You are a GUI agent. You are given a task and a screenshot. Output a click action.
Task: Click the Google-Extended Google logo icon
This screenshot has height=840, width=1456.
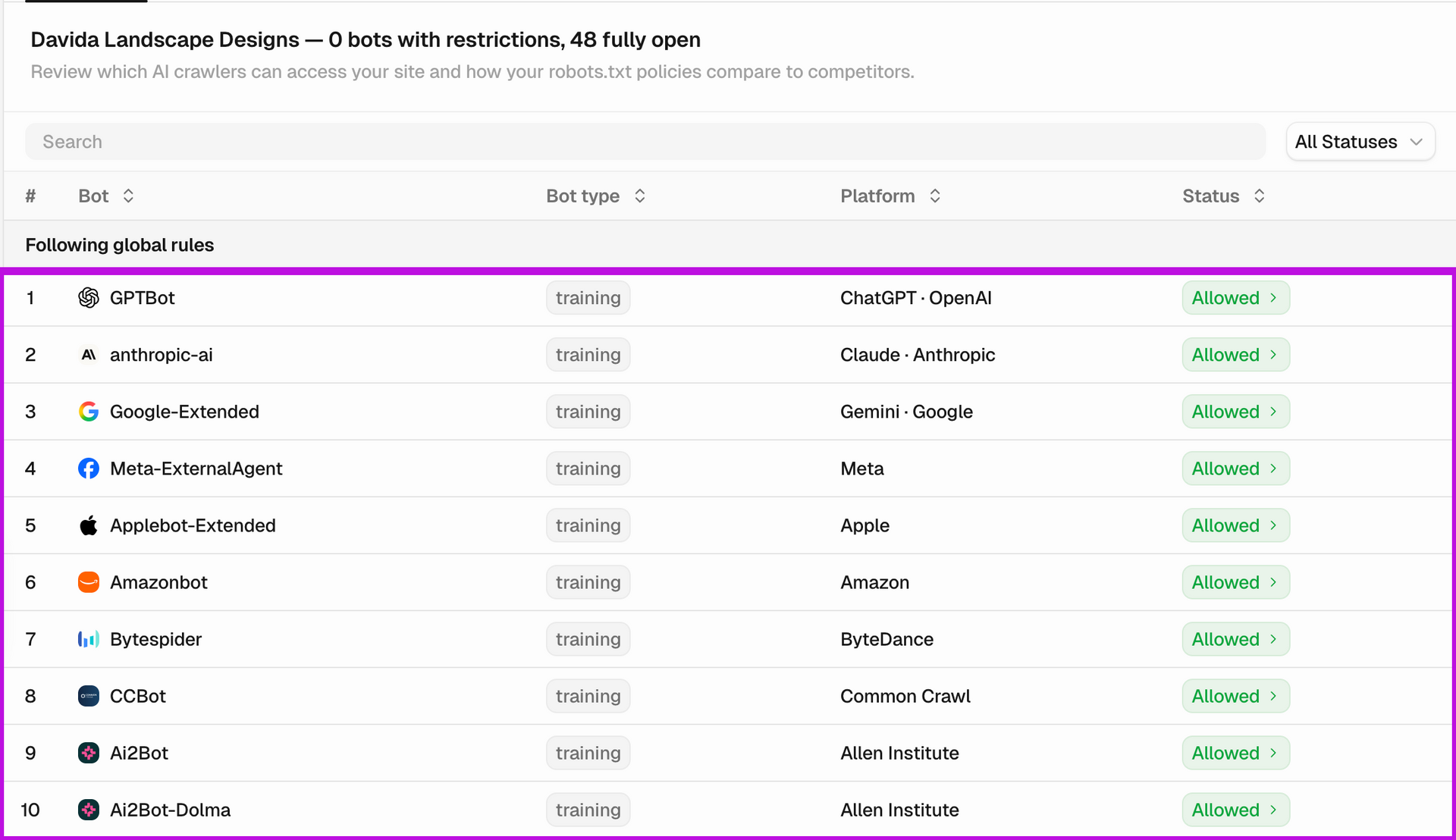[x=89, y=412]
